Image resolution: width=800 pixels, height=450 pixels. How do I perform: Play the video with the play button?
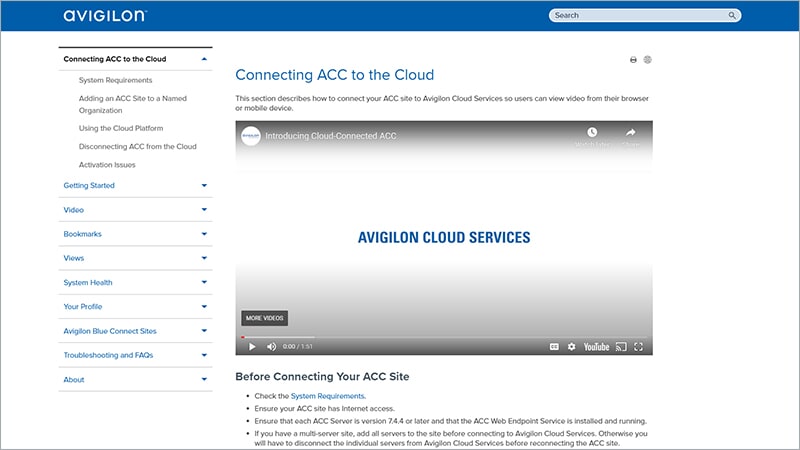pyautogui.click(x=252, y=347)
